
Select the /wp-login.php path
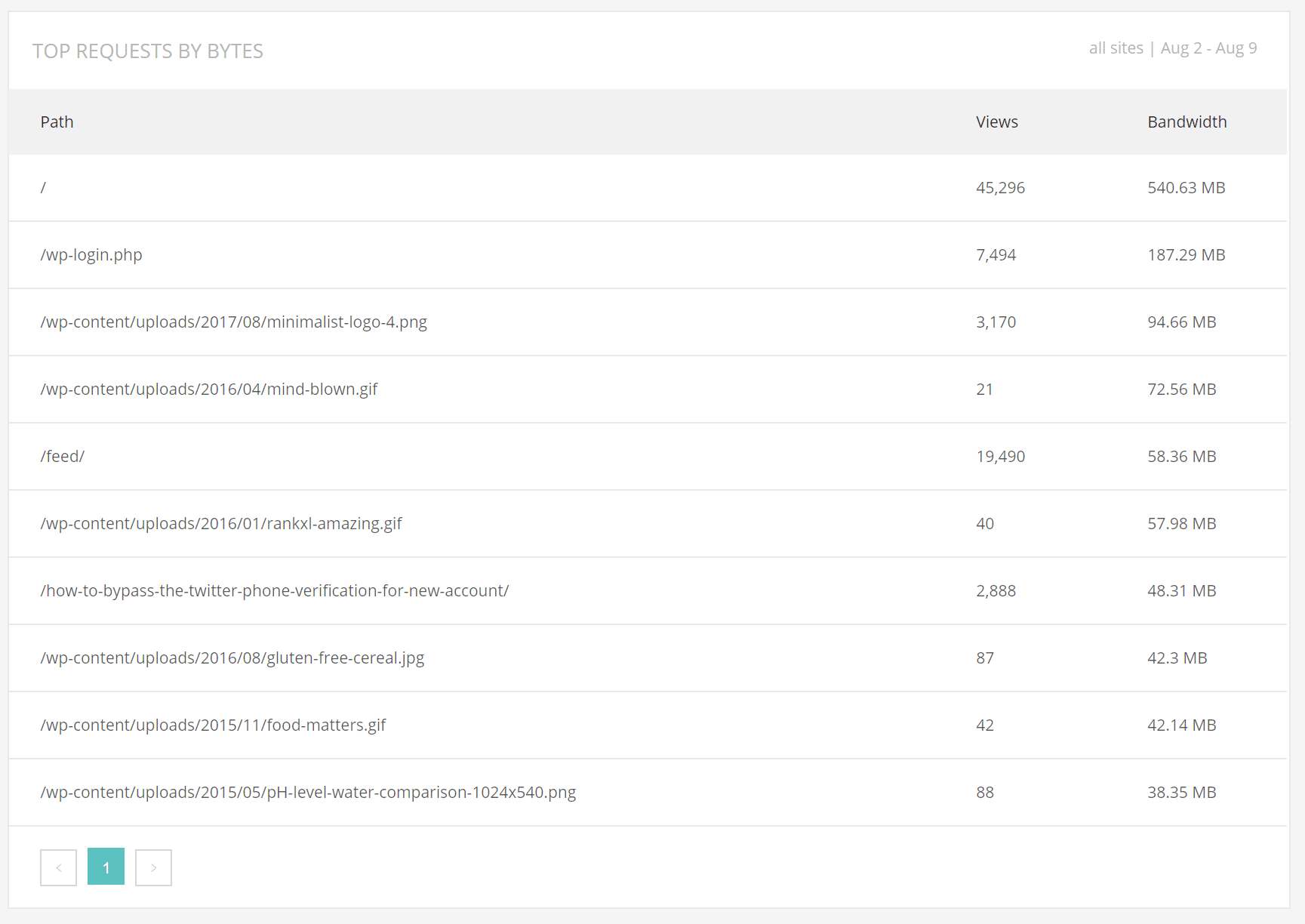[91, 255]
